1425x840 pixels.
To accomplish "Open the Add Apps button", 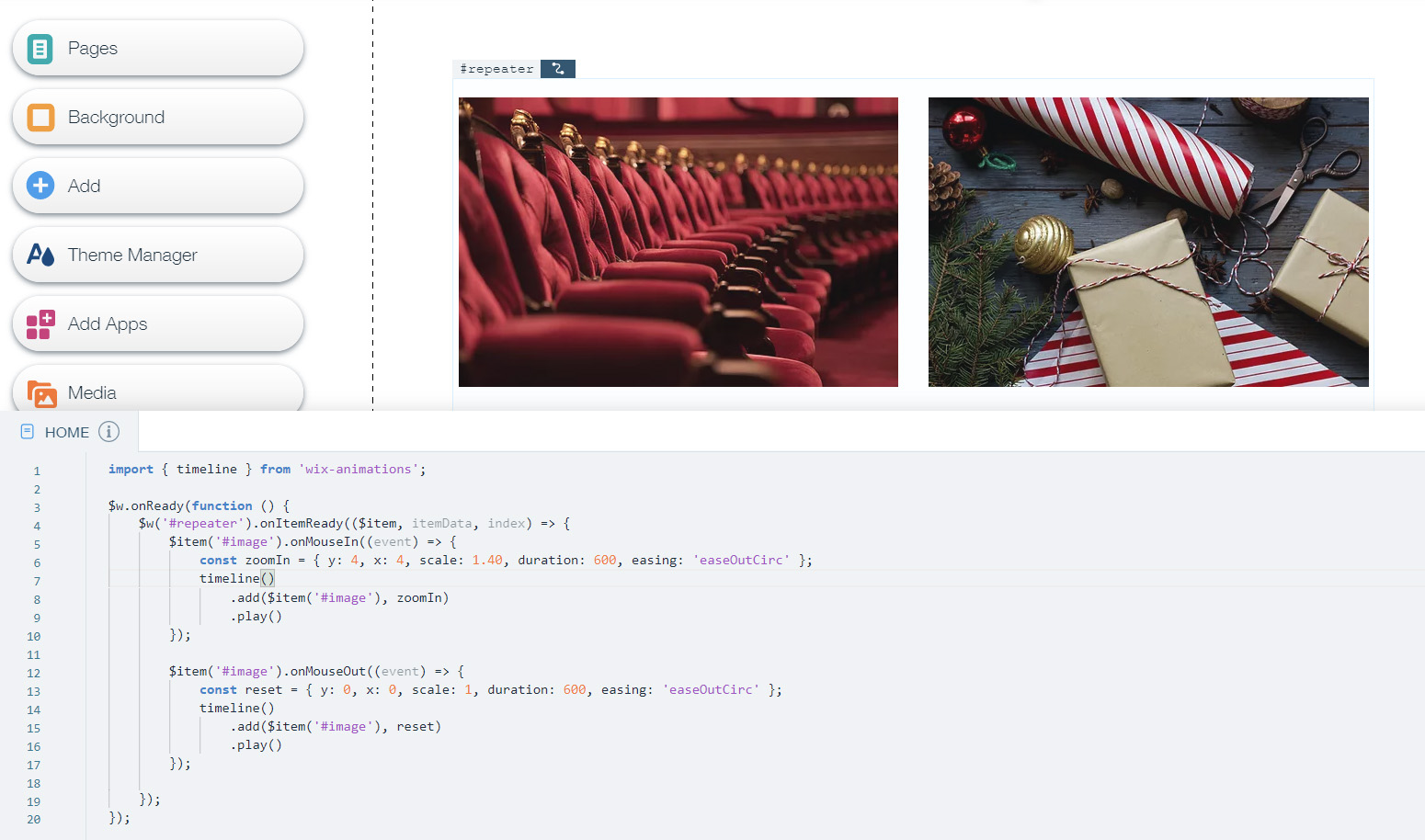I will pos(157,324).
